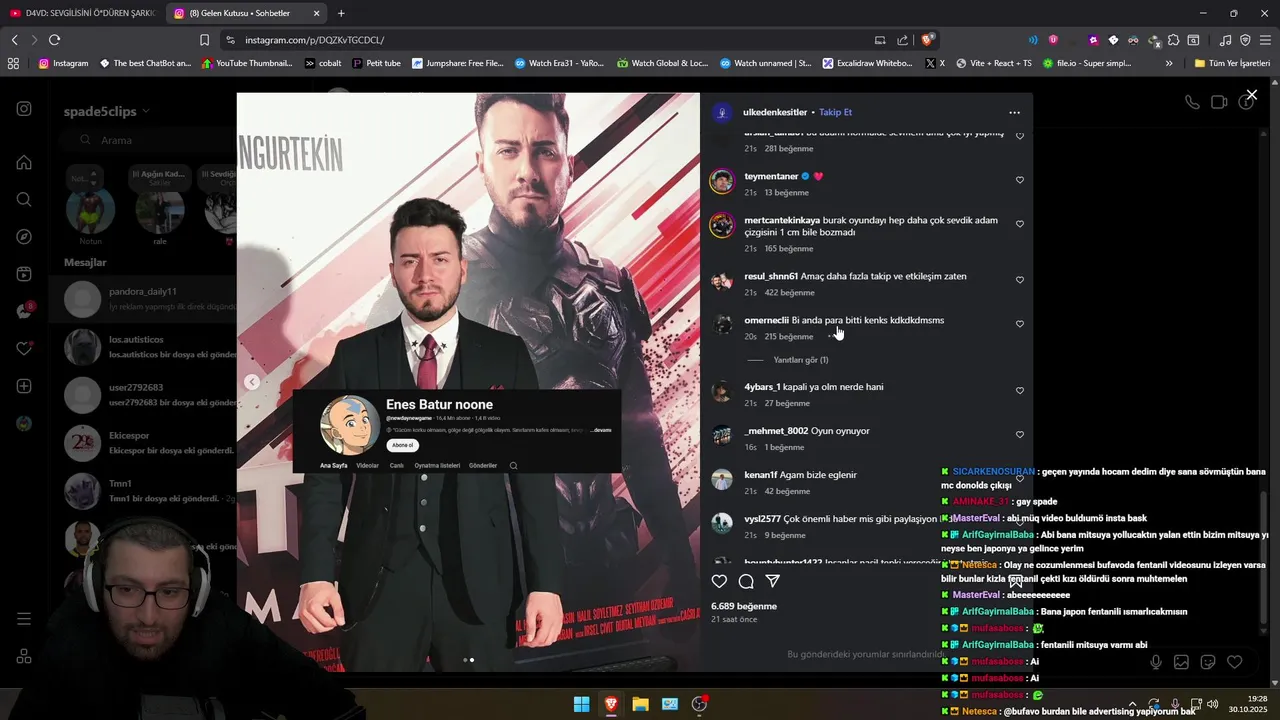The height and width of the screenshot is (720, 1280).
Task: Open los.autisticos conversation
Action: point(143,347)
